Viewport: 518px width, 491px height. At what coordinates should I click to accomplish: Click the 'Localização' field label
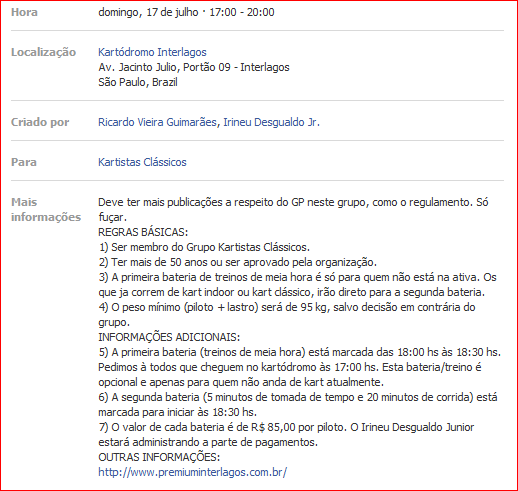[43, 52]
